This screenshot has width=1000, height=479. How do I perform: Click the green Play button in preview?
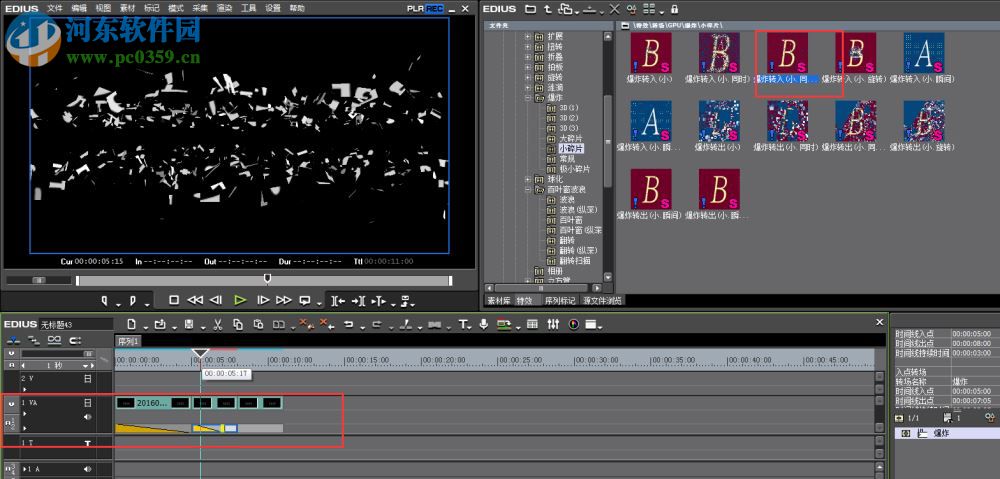click(240, 299)
